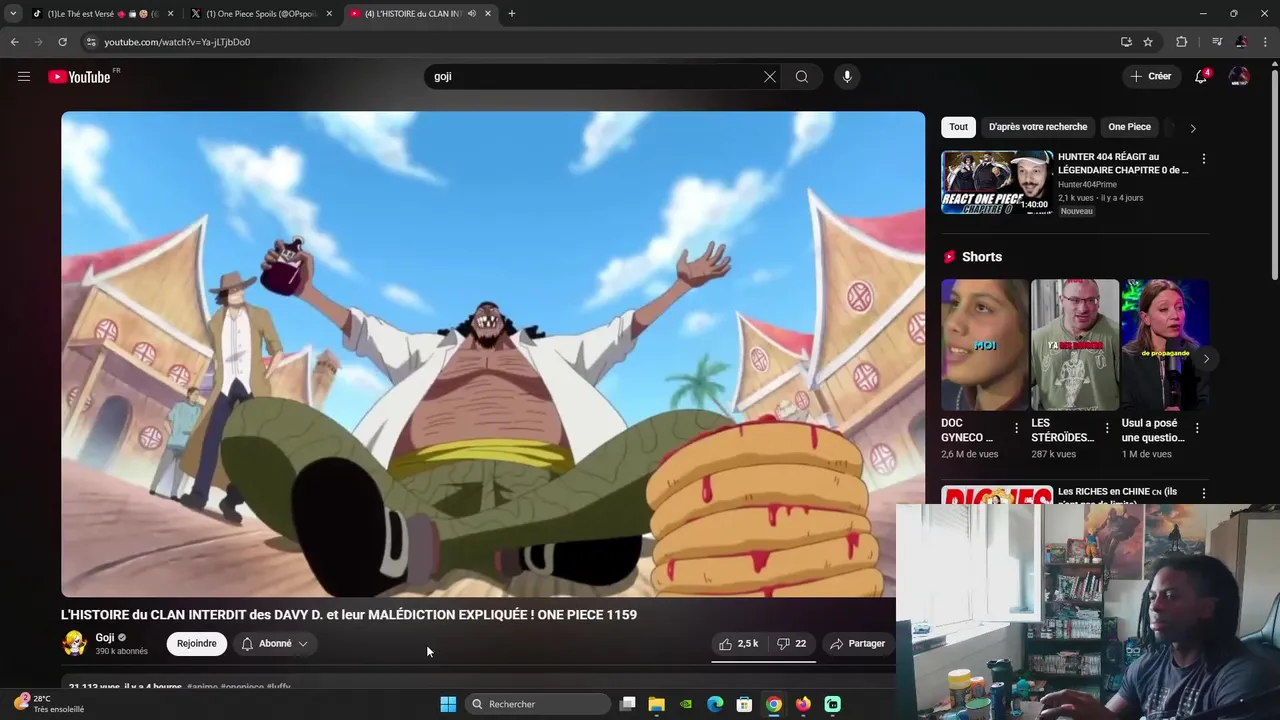1280x720 pixels.
Task: Open the DOC GYNECO short thumbnail
Action: click(984, 344)
